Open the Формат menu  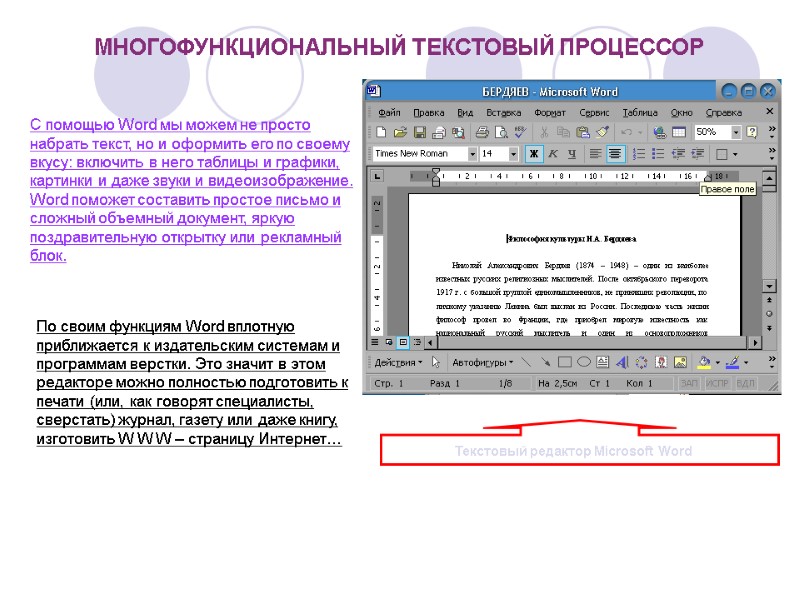click(550, 113)
